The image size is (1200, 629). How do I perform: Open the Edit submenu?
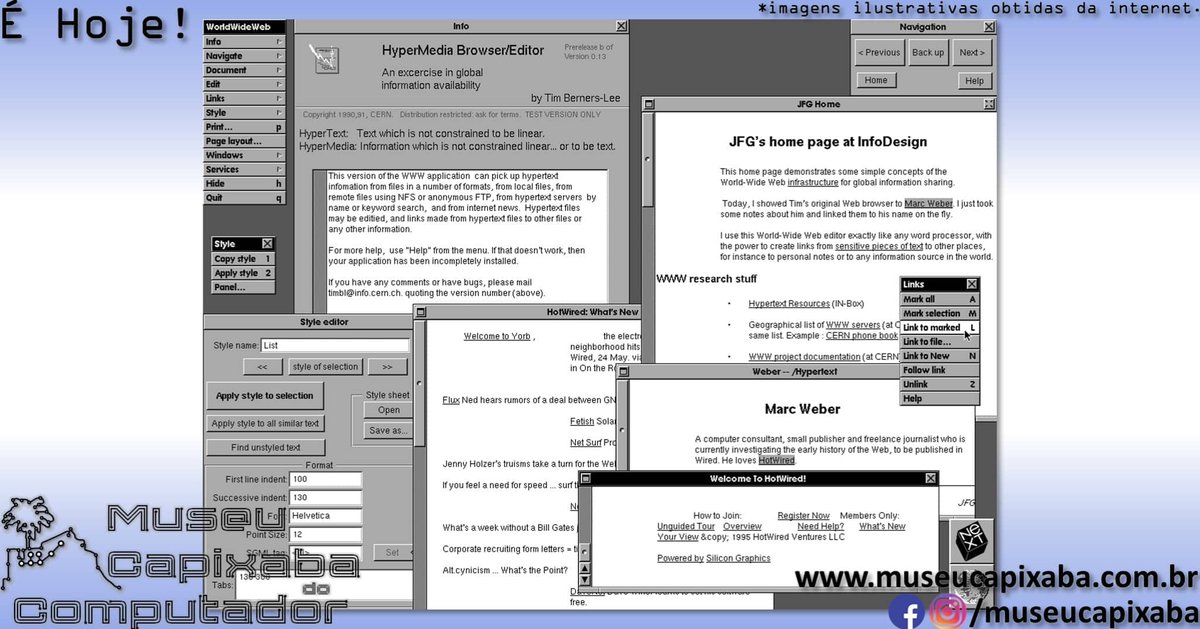pyautogui.click(x=244, y=84)
